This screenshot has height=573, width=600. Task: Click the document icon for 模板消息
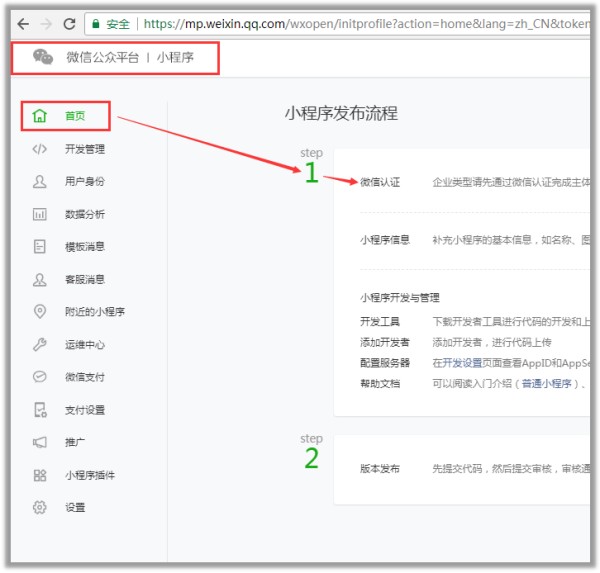click(x=40, y=246)
